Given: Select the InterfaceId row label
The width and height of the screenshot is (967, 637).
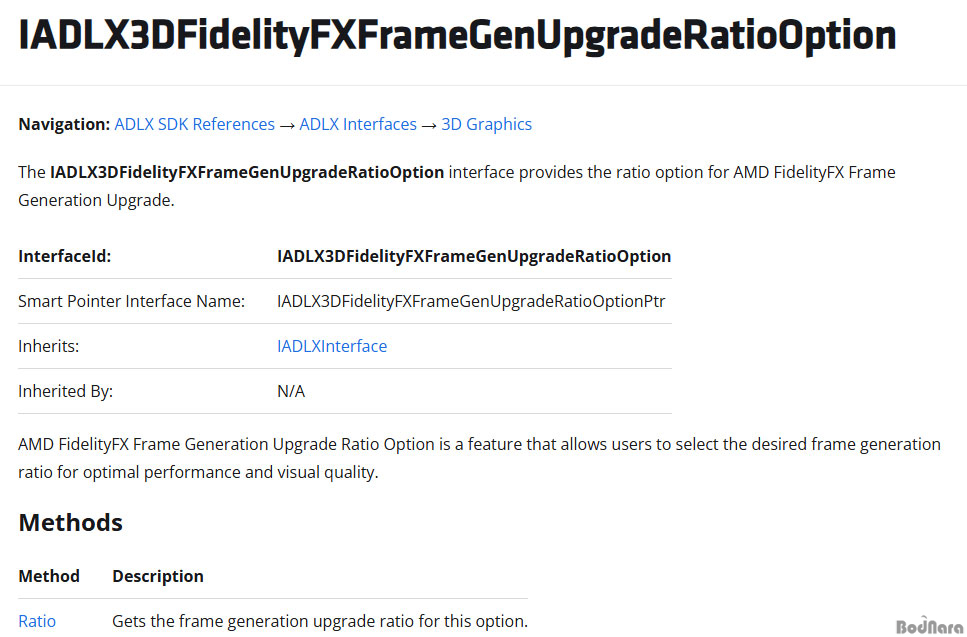Looking at the screenshot, I should pyautogui.click(x=64, y=256).
